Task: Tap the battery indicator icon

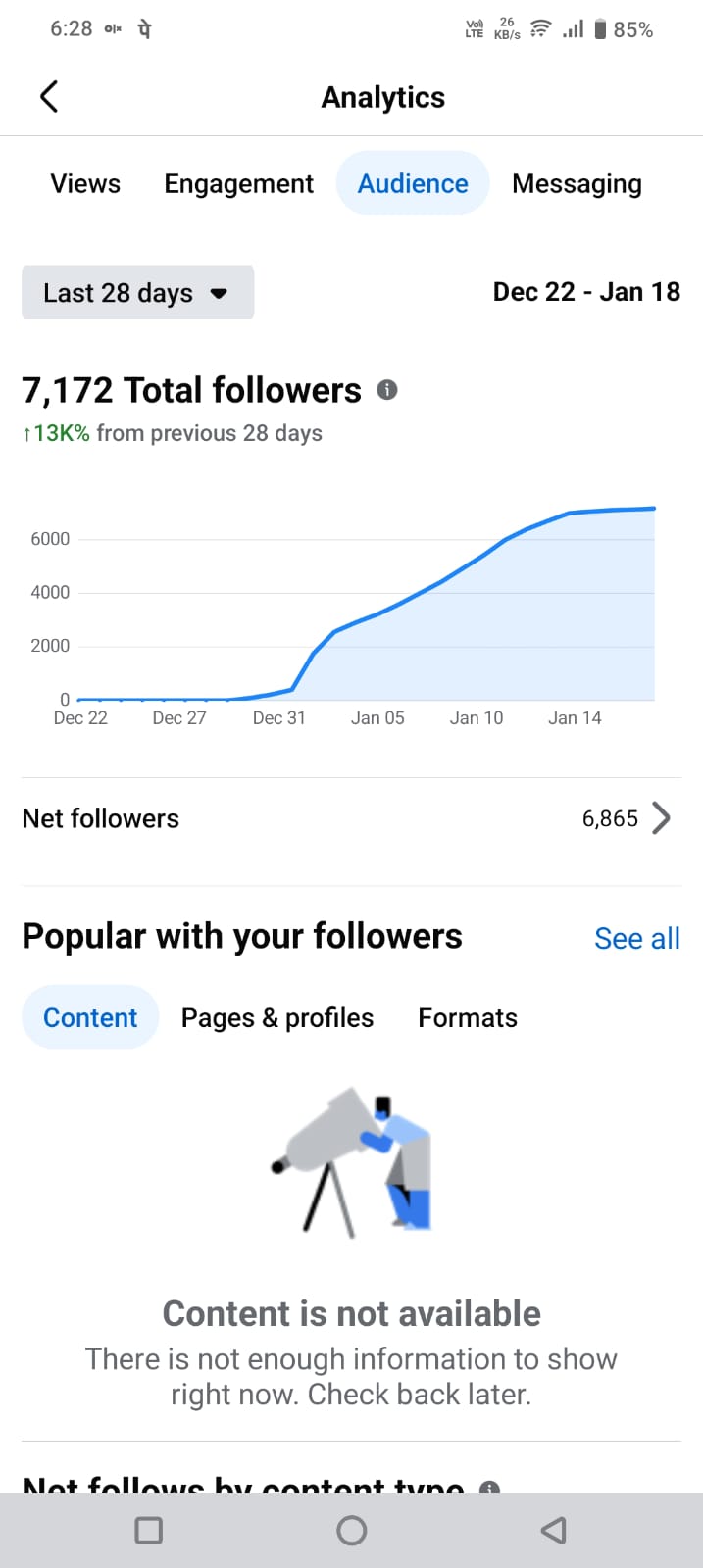Action: pyautogui.click(x=600, y=29)
